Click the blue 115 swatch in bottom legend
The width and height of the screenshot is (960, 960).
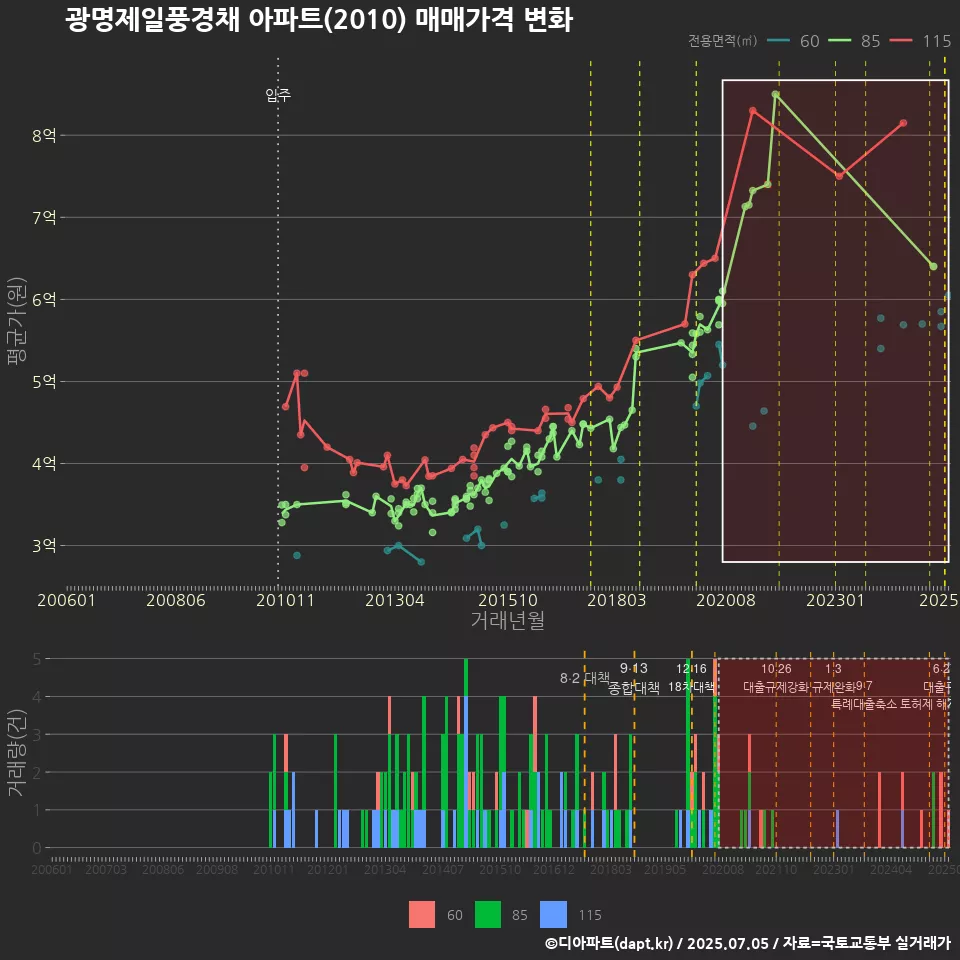pyautogui.click(x=553, y=915)
